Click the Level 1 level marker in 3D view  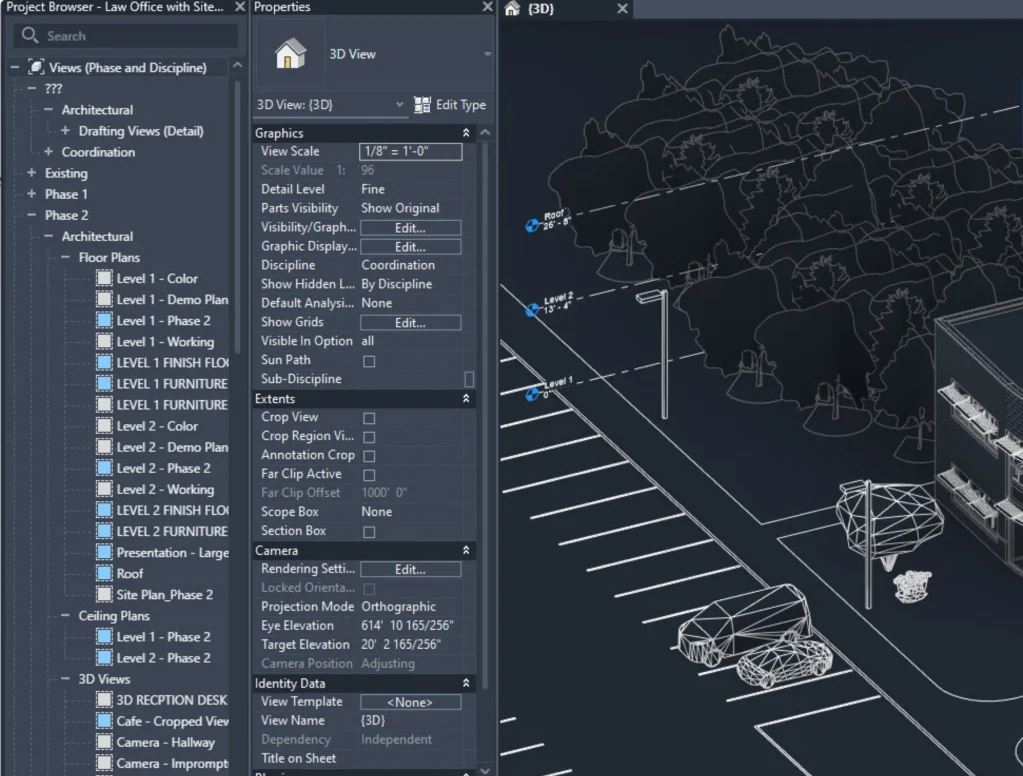pyautogui.click(x=532, y=395)
